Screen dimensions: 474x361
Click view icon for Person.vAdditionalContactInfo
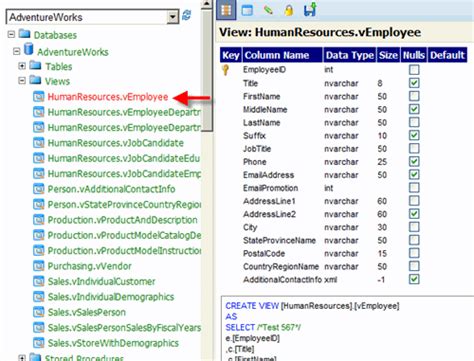point(39,189)
